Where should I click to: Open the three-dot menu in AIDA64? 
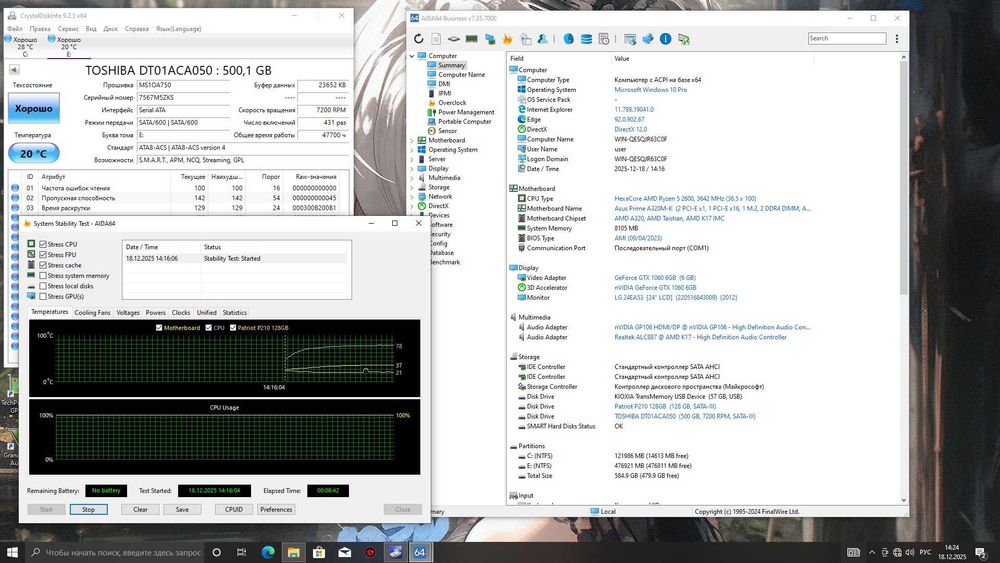pyautogui.click(x=897, y=39)
